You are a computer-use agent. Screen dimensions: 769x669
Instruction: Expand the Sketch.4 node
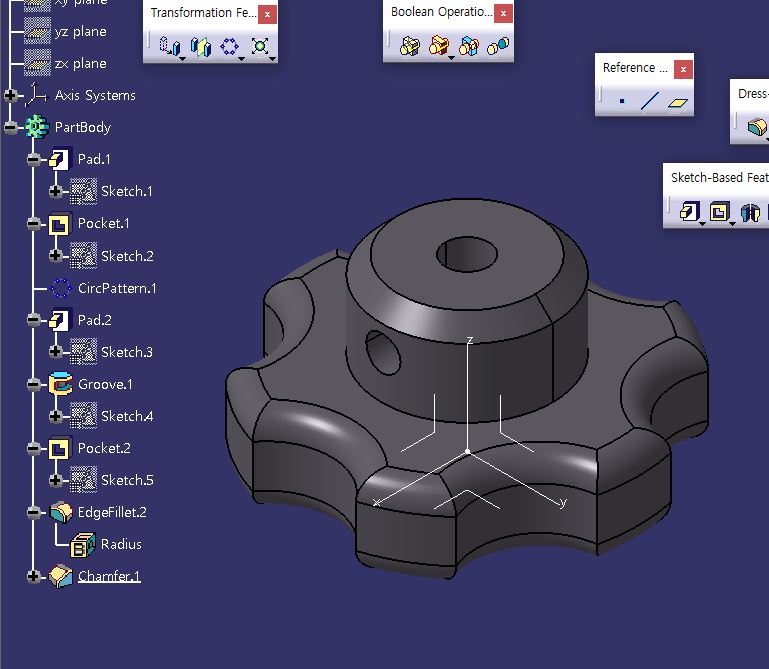coord(55,416)
